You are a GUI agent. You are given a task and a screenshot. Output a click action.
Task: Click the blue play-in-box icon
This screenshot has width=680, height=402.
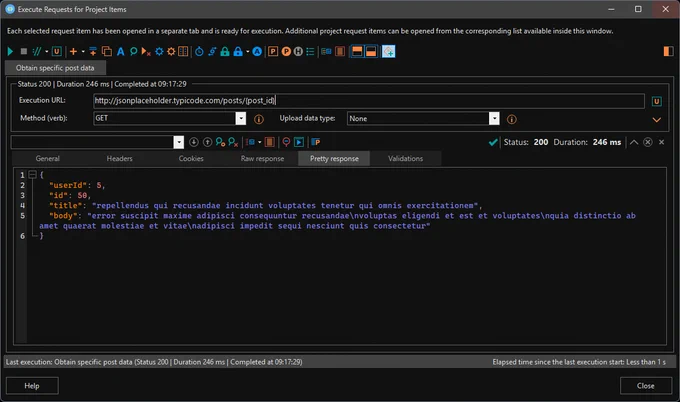click(299, 142)
